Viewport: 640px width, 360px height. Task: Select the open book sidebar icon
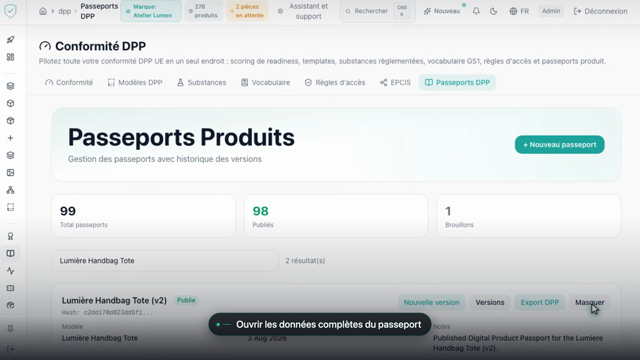point(11,253)
